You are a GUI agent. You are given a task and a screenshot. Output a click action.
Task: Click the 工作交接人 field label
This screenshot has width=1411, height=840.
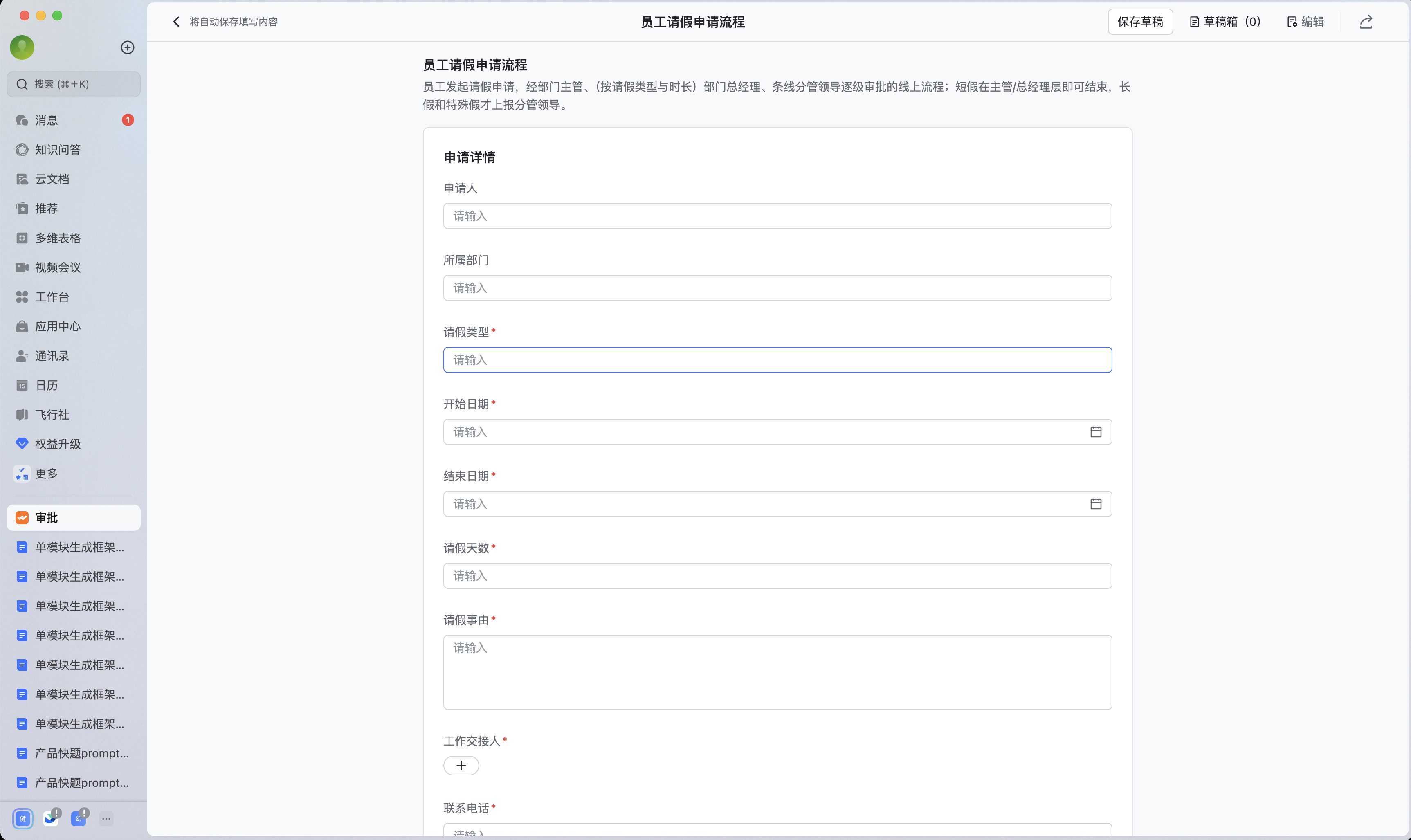472,741
